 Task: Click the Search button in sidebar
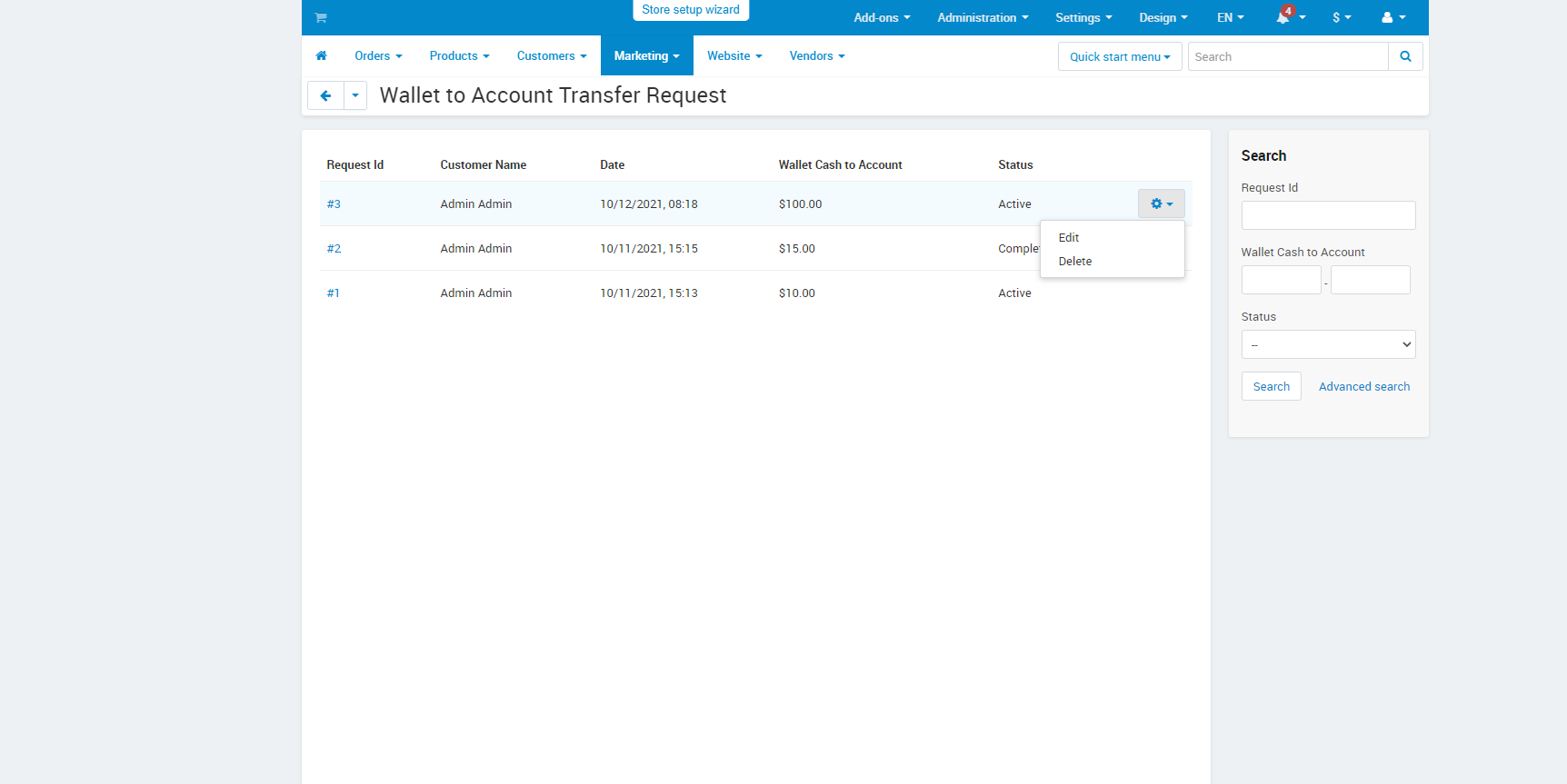[x=1271, y=386]
